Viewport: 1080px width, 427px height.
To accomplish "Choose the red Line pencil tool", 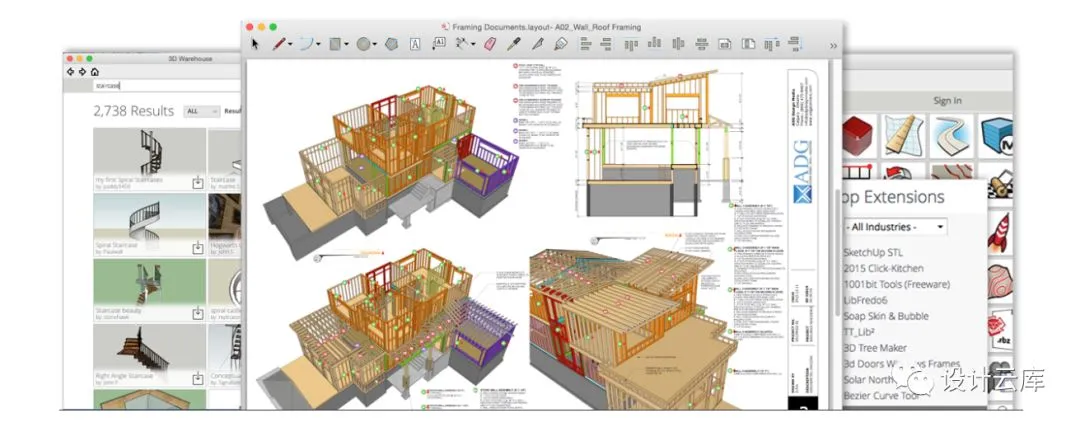I will [x=278, y=44].
